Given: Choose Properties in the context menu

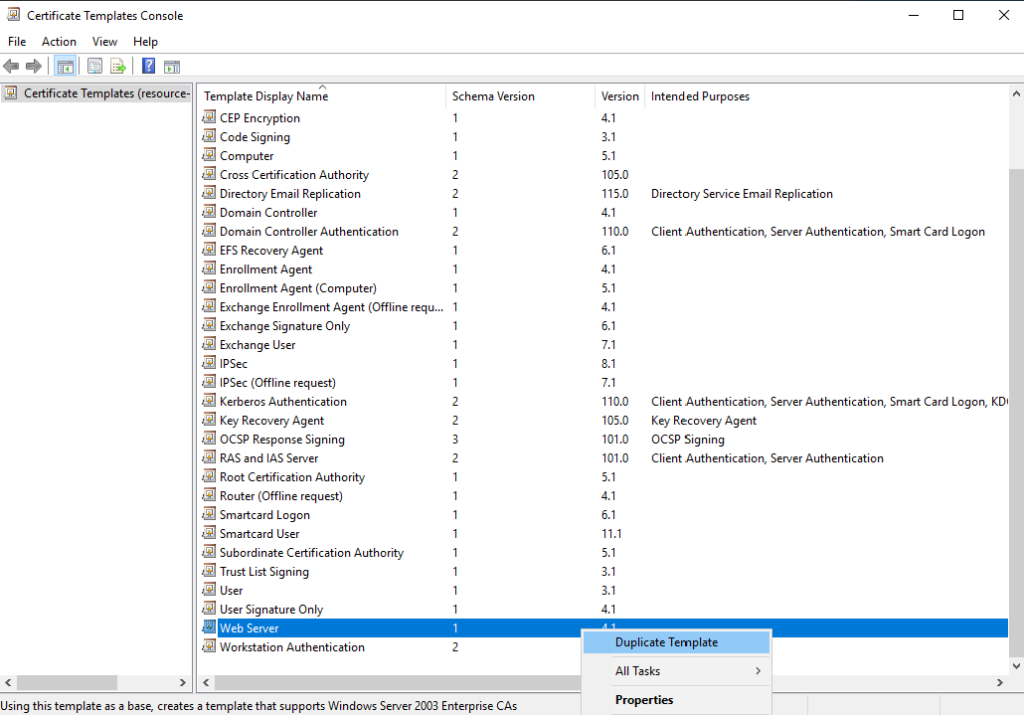Looking at the screenshot, I should (644, 700).
